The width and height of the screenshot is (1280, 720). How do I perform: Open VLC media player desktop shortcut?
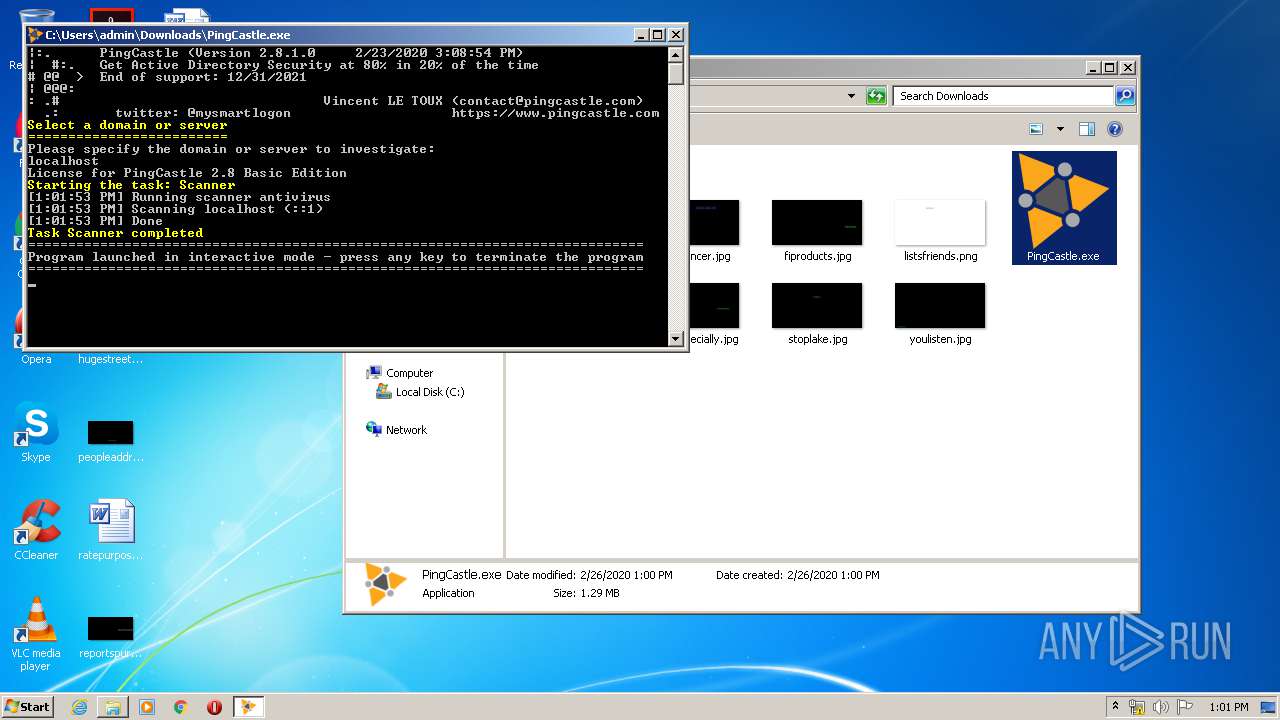point(36,634)
